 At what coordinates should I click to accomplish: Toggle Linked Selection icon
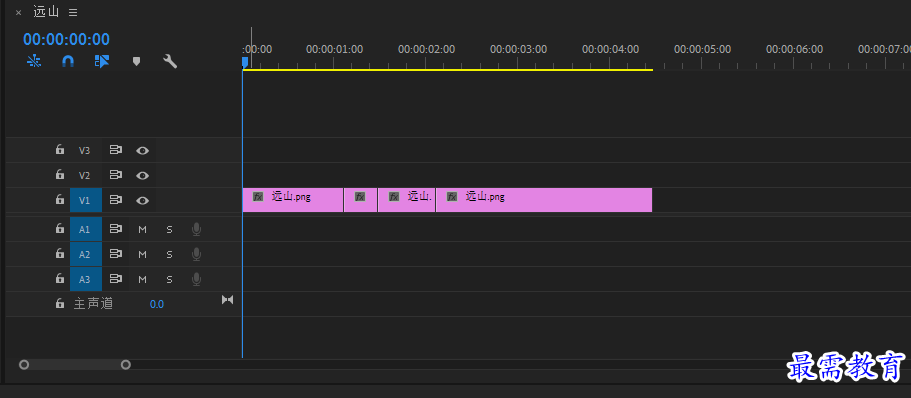click(x=102, y=61)
